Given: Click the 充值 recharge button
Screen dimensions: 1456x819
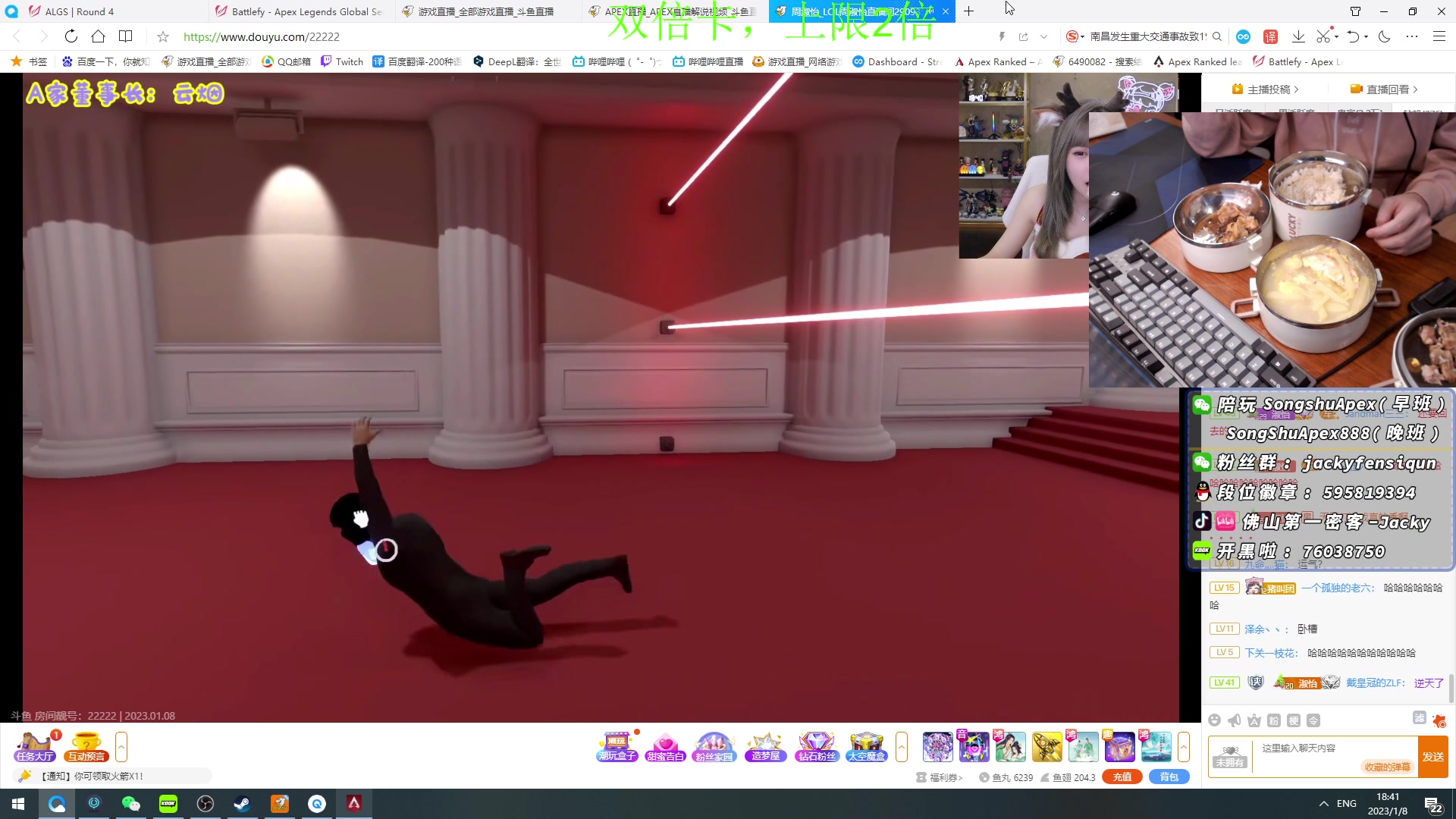Looking at the screenshot, I should click(1122, 777).
